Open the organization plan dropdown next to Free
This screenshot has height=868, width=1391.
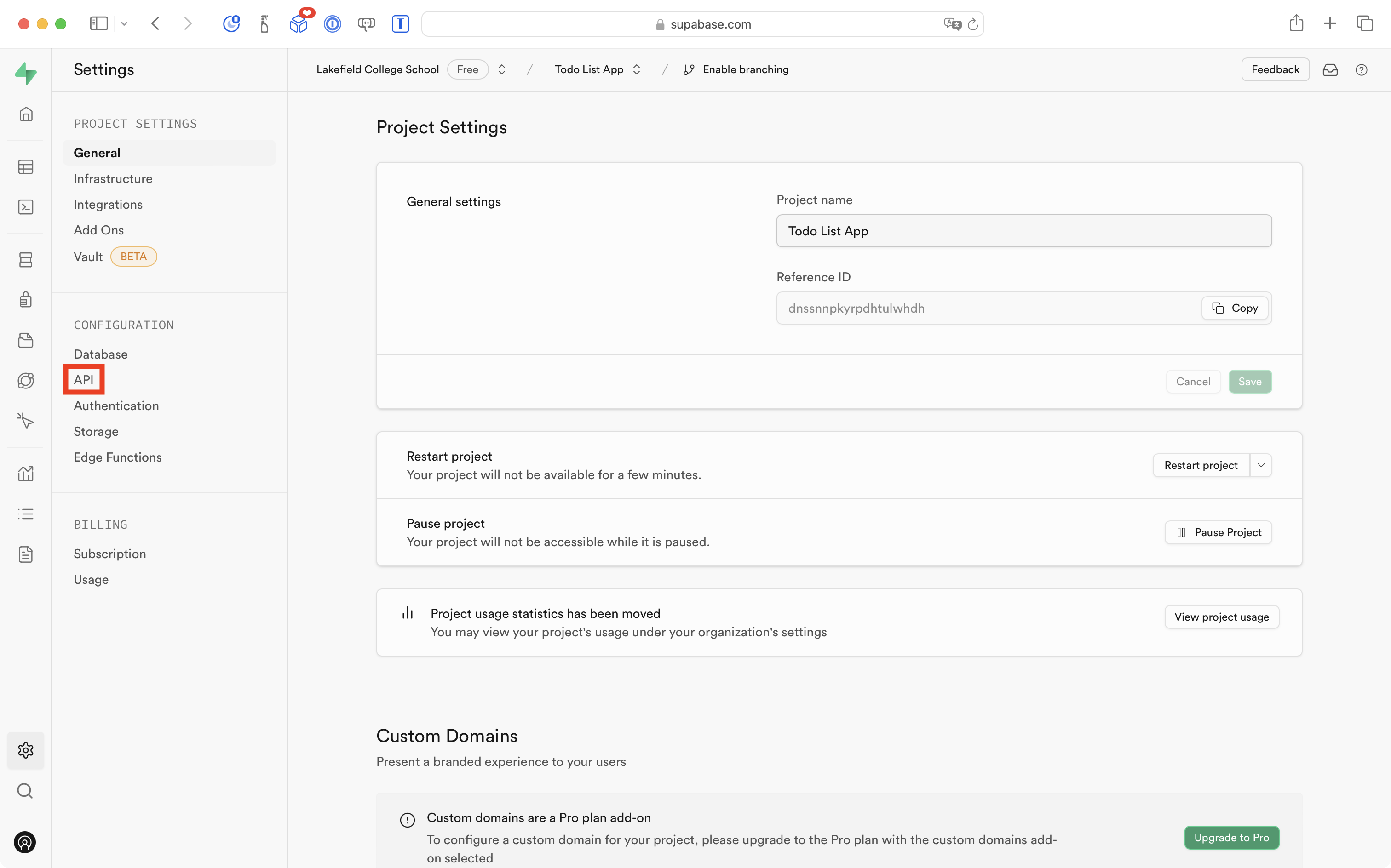click(x=501, y=69)
